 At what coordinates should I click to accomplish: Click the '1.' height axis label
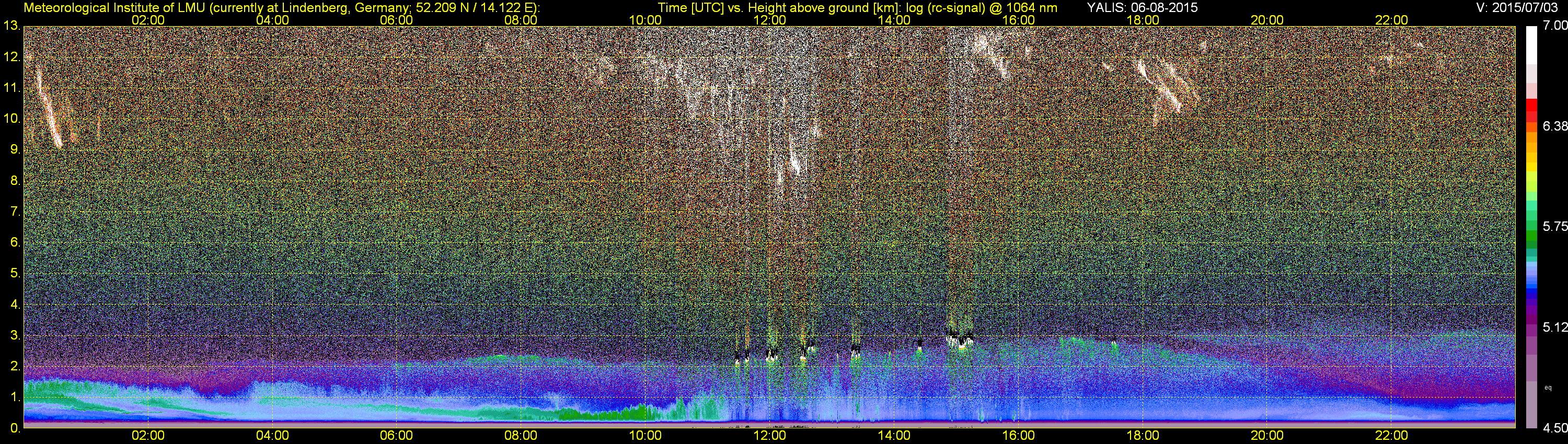15,397
